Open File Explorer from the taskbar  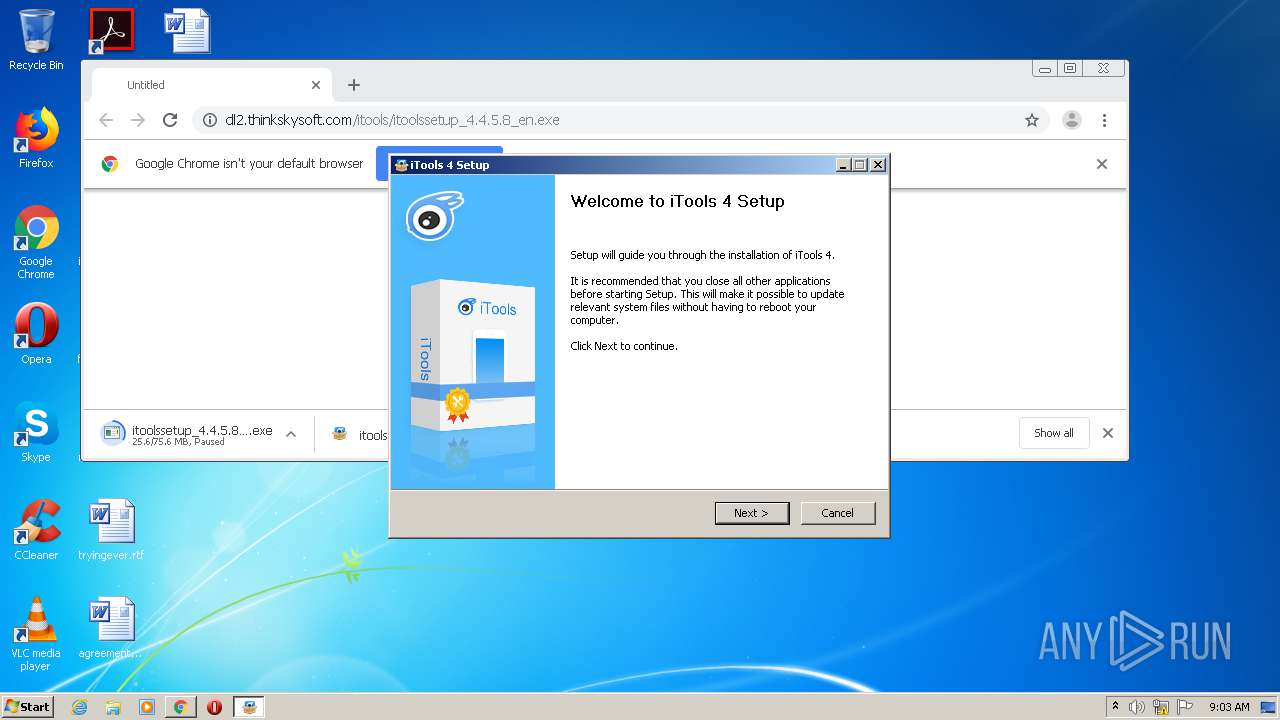113,707
